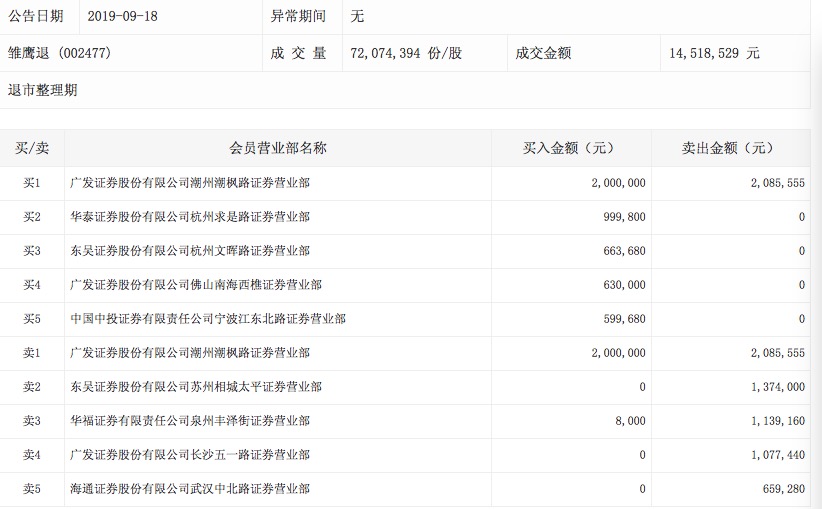
Task: Select sell amount 0 in 买4 row
Action: click(x=802, y=285)
